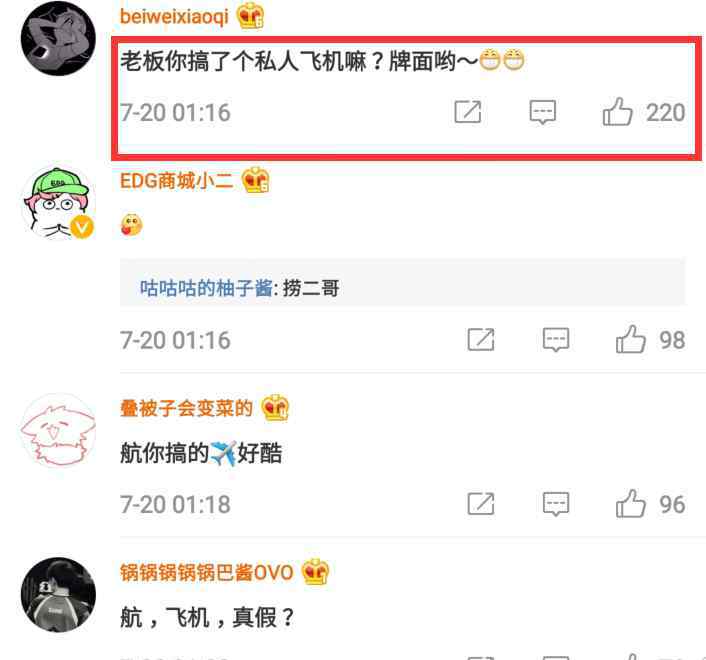Image resolution: width=706 pixels, height=660 pixels.
Task: Repost beiweixiaoqi's comment using share icon
Action: [x=468, y=112]
